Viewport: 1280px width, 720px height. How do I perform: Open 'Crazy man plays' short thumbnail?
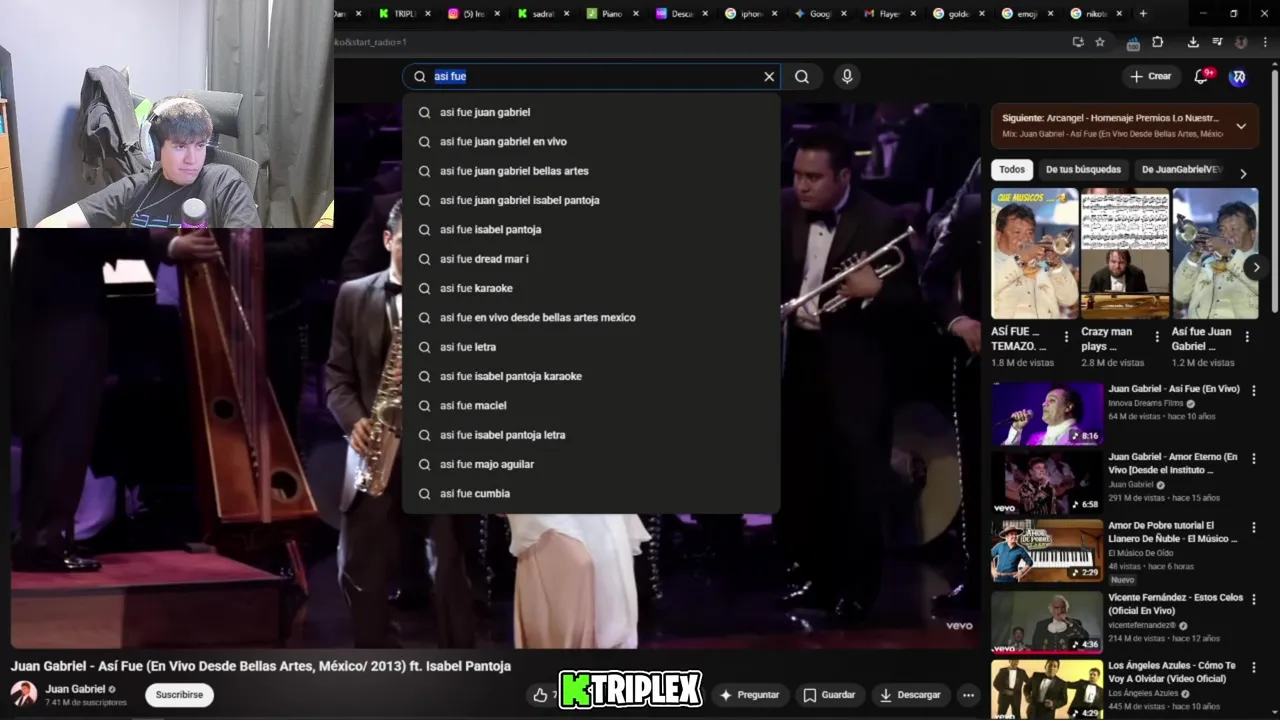(1125, 254)
